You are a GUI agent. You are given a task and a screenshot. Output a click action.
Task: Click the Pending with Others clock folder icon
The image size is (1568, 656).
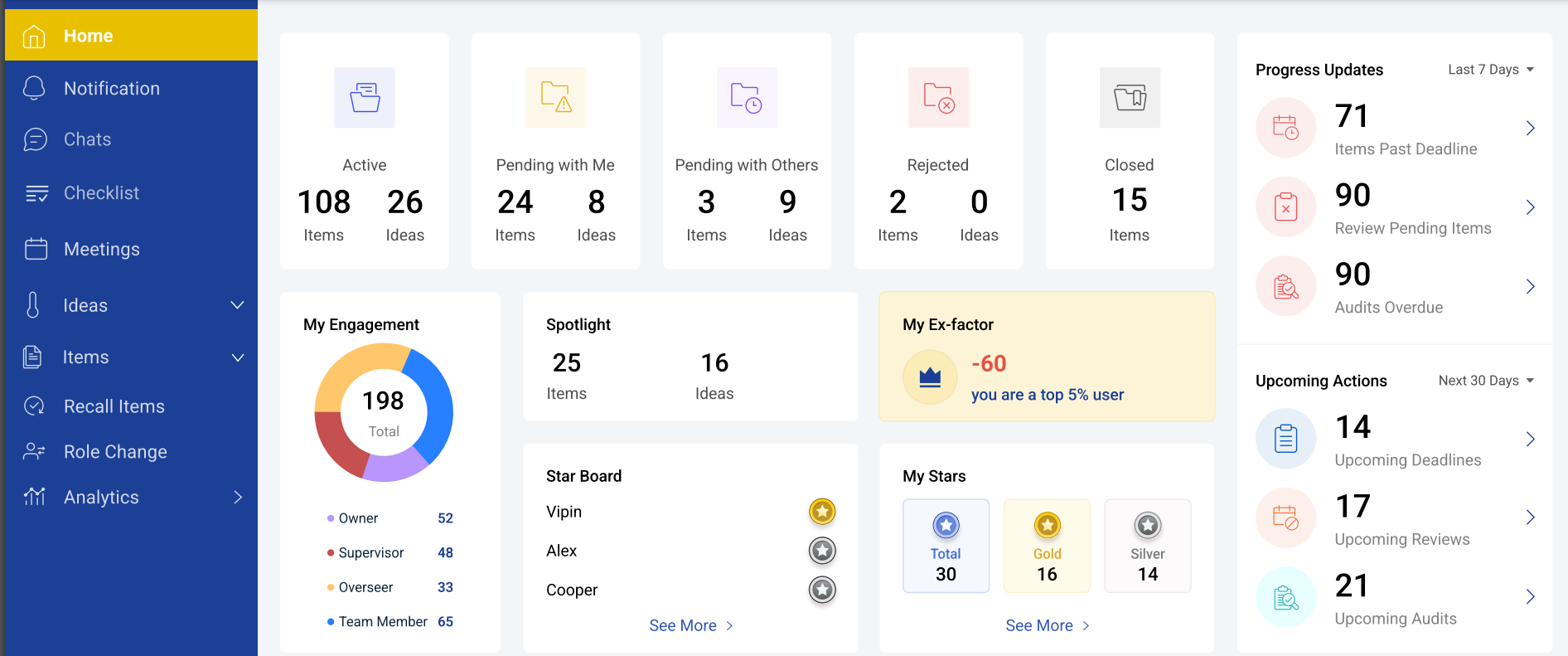point(747,98)
